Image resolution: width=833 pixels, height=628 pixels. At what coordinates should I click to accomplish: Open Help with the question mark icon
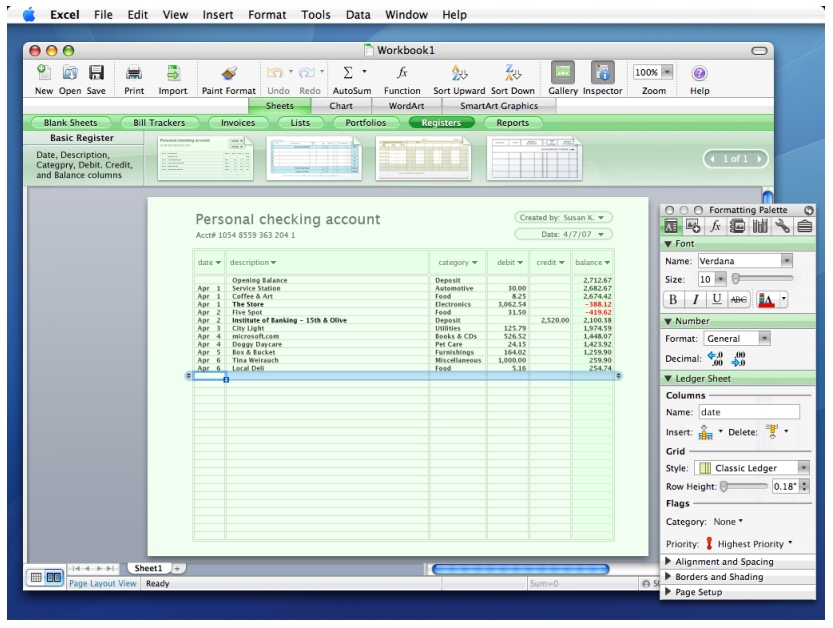click(699, 73)
